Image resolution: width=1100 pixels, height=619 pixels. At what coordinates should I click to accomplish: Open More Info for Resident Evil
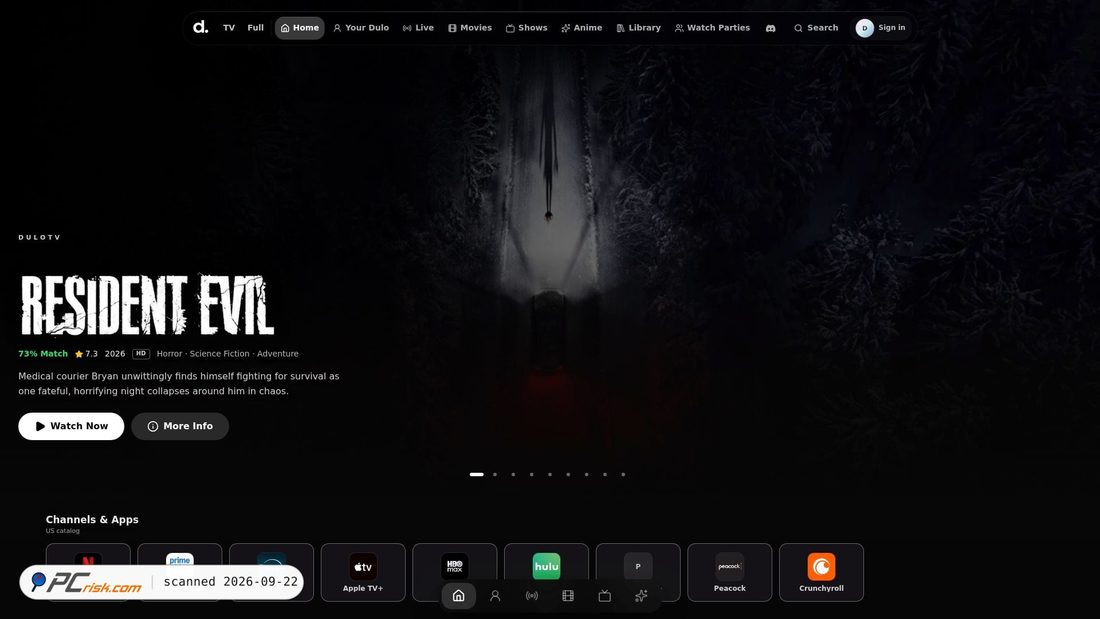(x=180, y=426)
